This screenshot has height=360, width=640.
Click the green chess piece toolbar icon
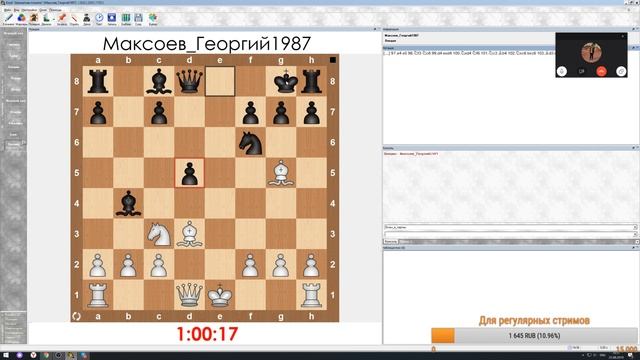click(x=47, y=18)
